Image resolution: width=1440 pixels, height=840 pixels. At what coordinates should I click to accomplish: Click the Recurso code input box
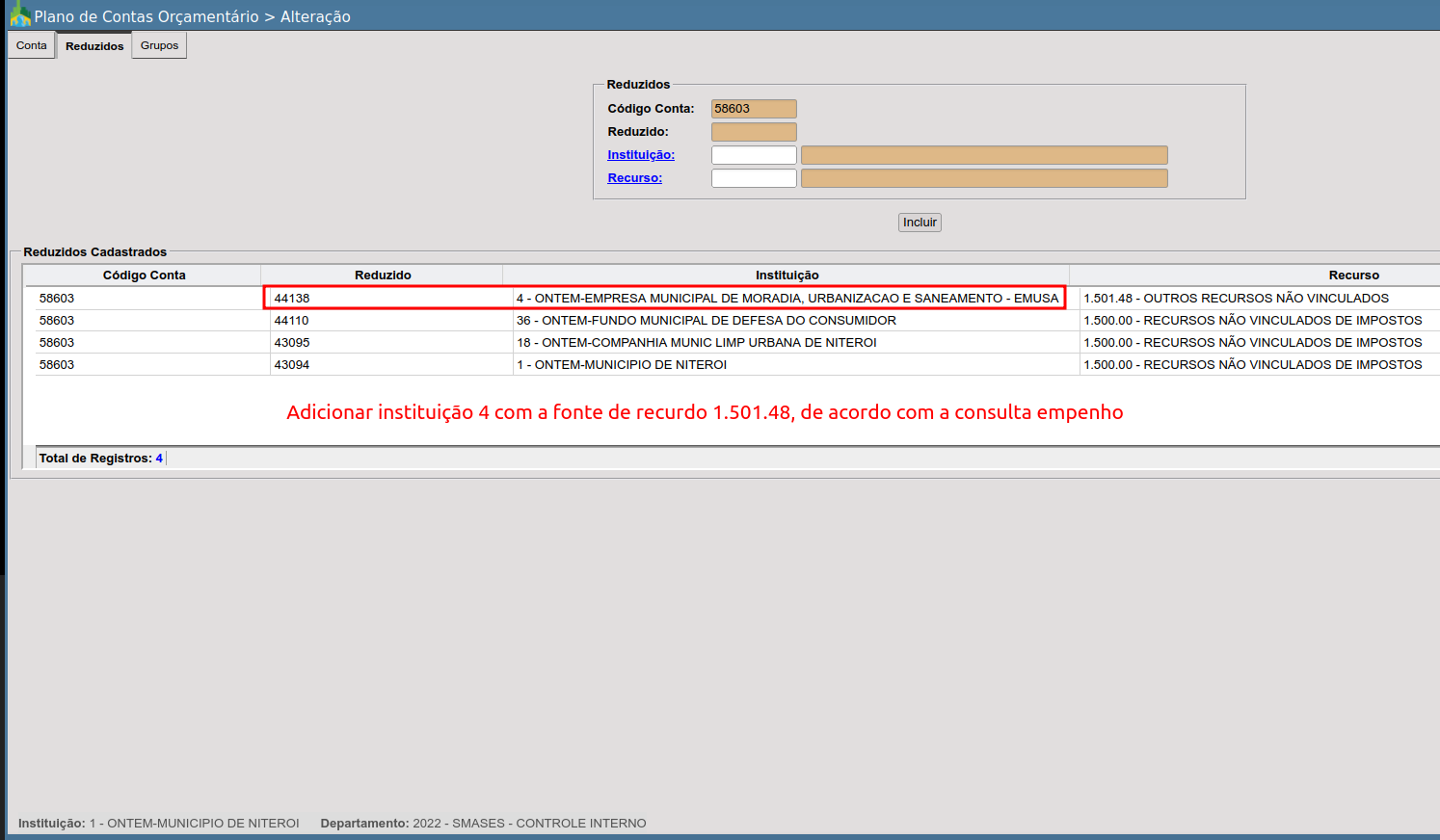pos(754,178)
